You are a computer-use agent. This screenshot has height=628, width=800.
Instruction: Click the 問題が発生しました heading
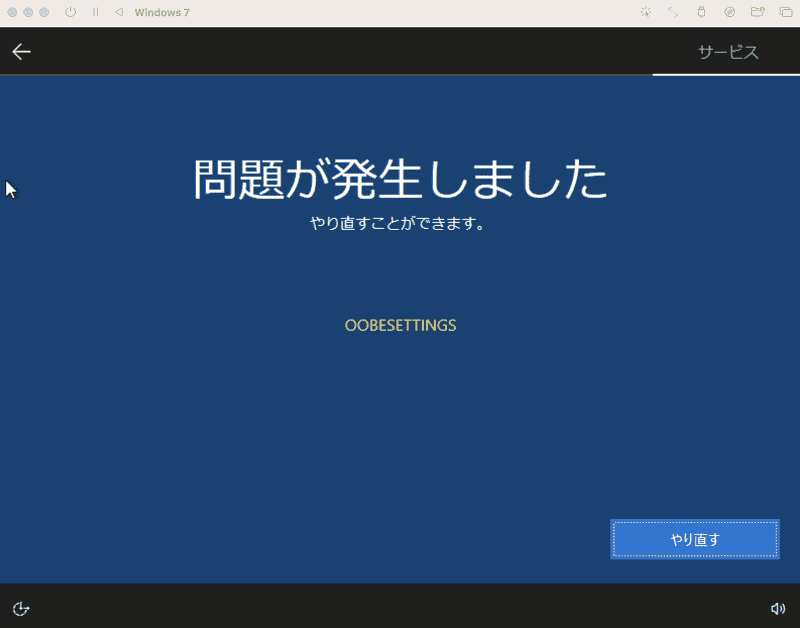[401, 179]
